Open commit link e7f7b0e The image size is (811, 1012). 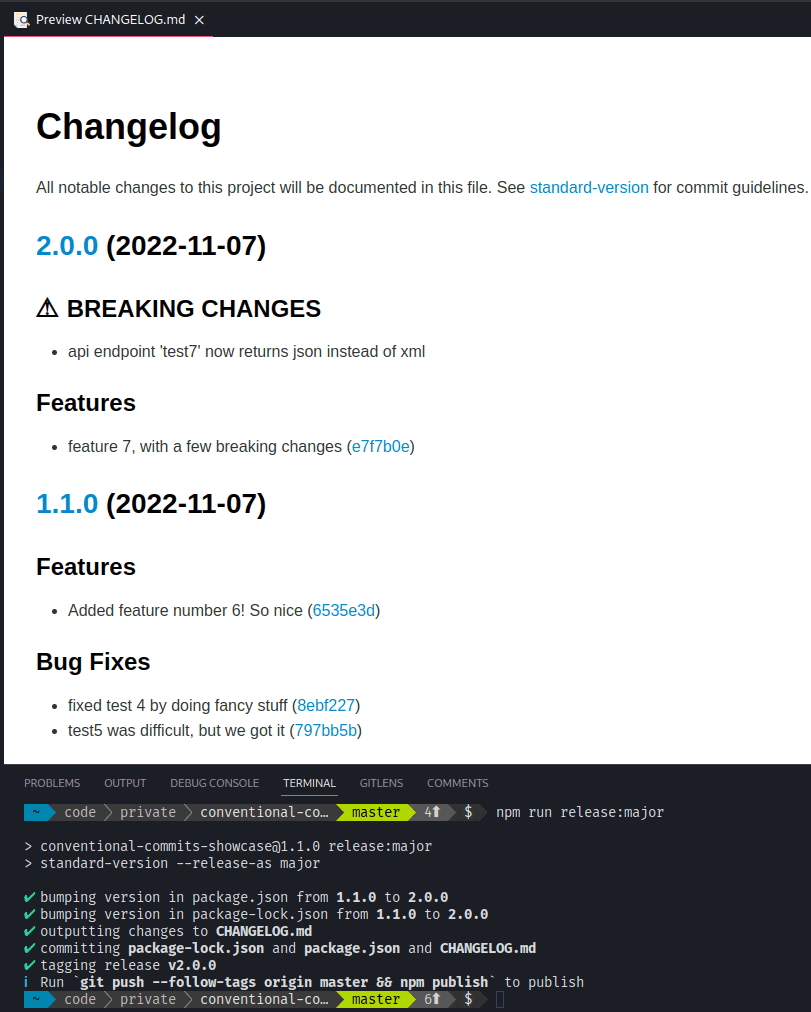click(x=381, y=446)
